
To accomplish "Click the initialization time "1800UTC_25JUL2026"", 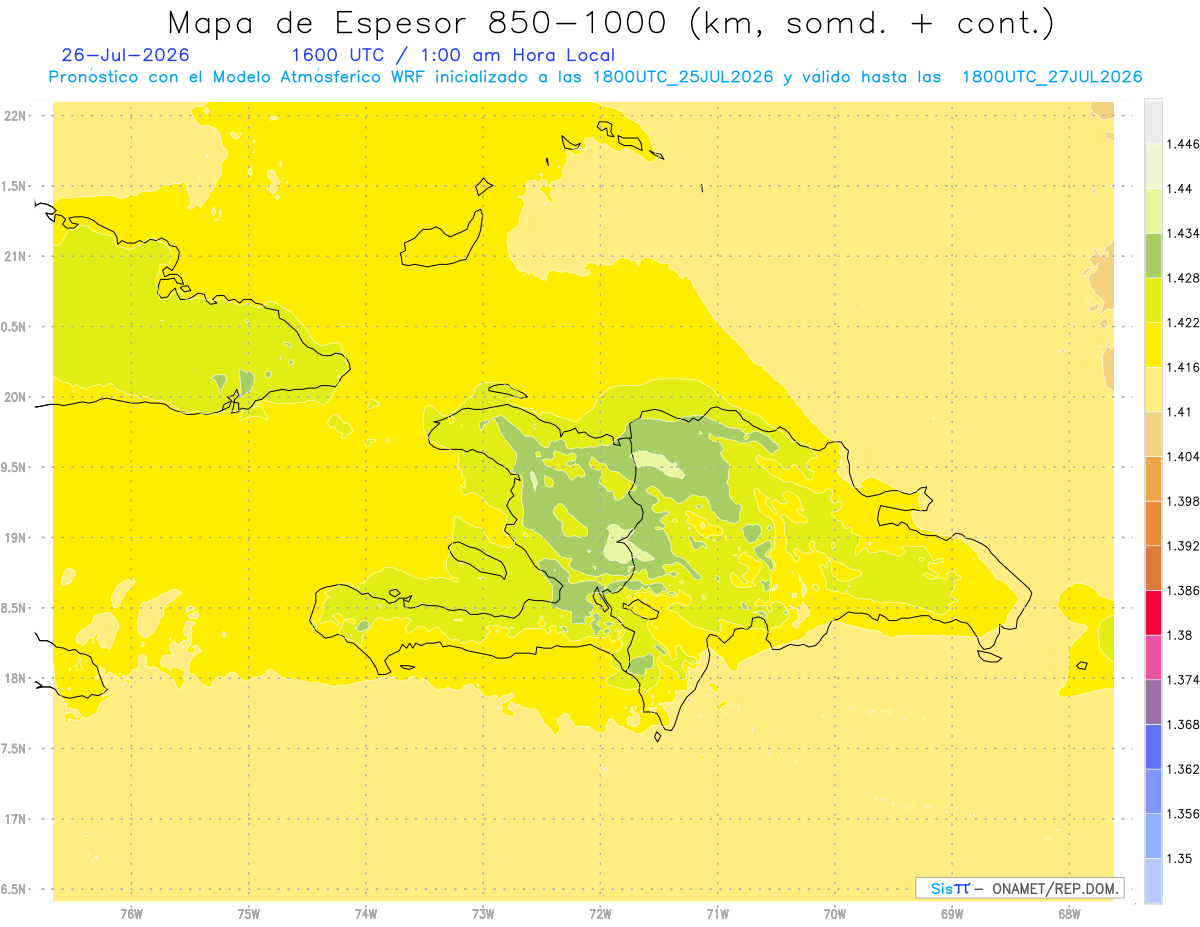I will point(683,77).
